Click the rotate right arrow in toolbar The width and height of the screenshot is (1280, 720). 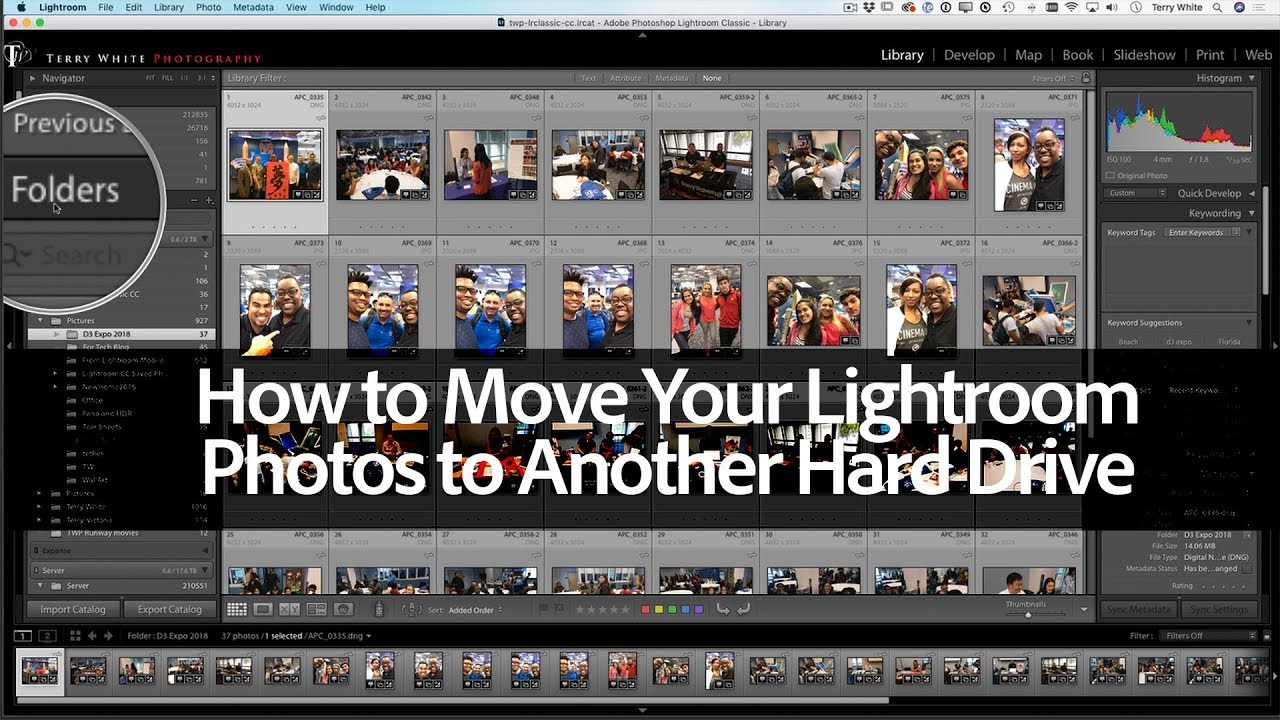743,609
